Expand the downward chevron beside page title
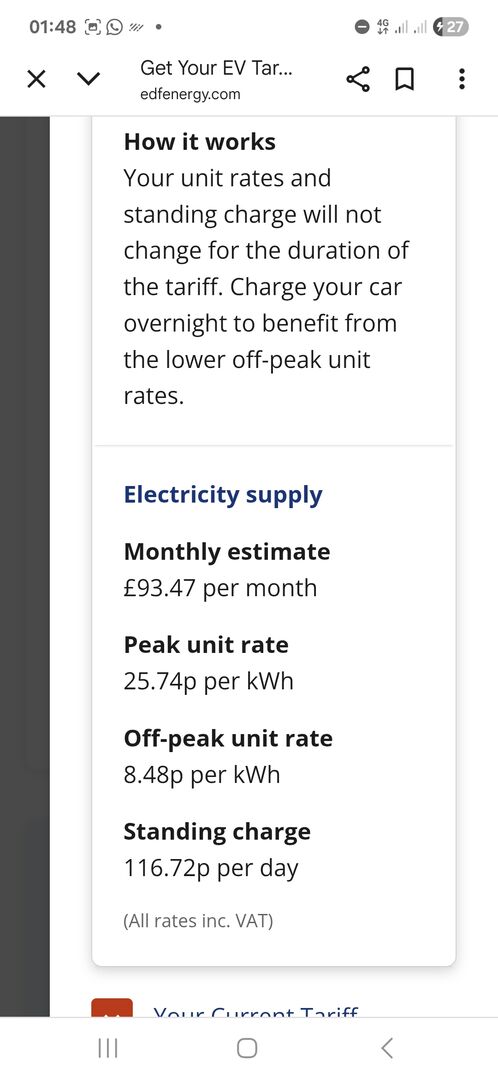Image resolution: width=498 pixels, height=1079 pixels. click(89, 80)
